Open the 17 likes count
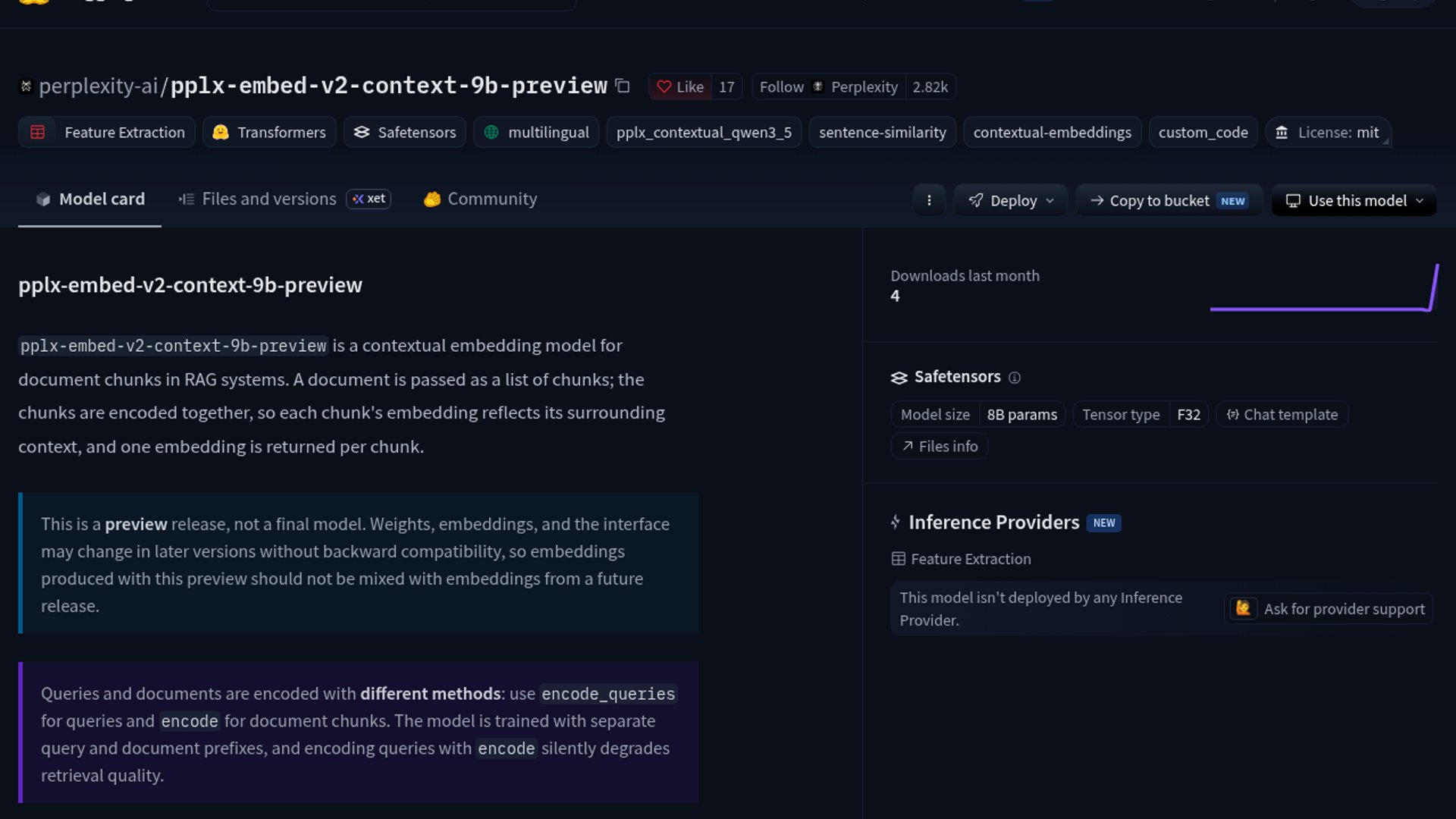 tap(726, 86)
